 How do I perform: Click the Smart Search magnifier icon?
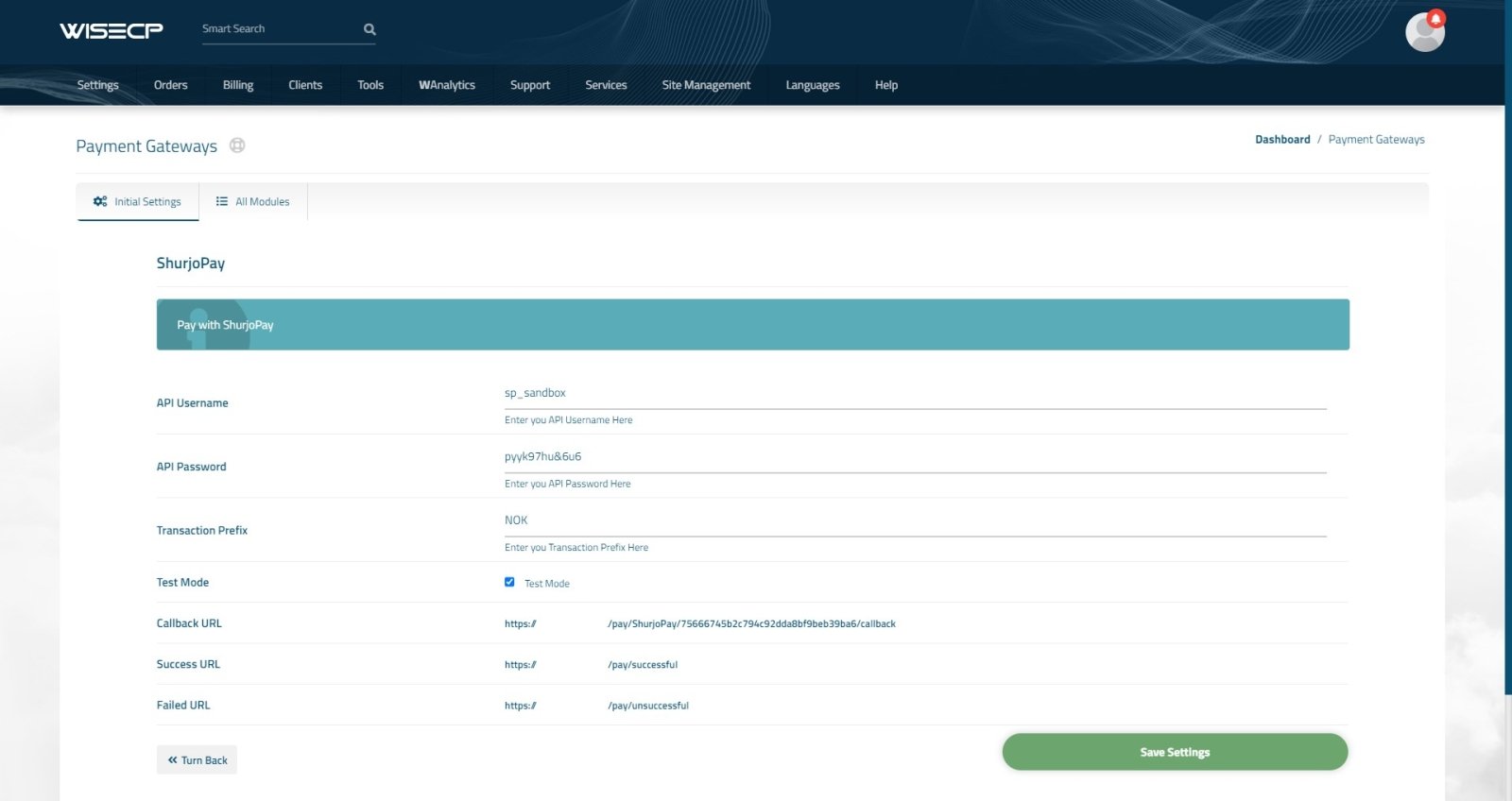[369, 29]
